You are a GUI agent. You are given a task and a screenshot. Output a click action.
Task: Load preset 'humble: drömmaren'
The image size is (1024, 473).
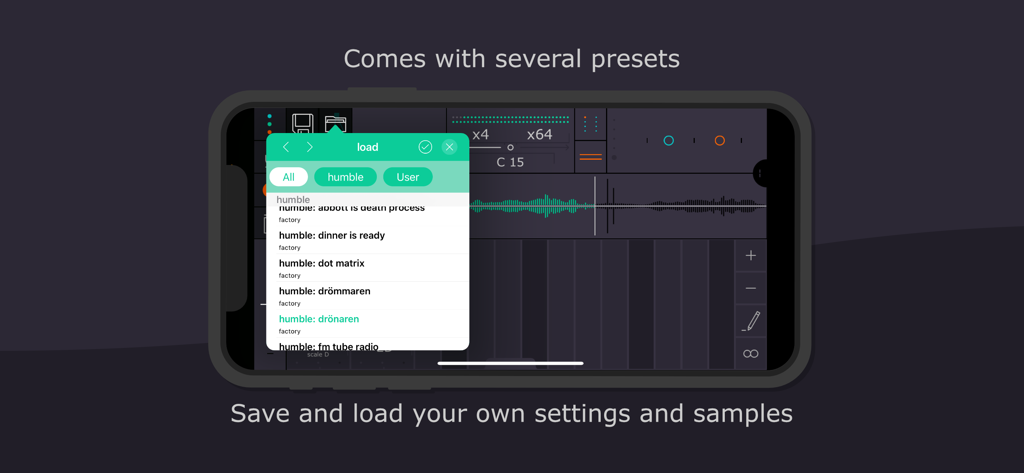click(x=368, y=297)
